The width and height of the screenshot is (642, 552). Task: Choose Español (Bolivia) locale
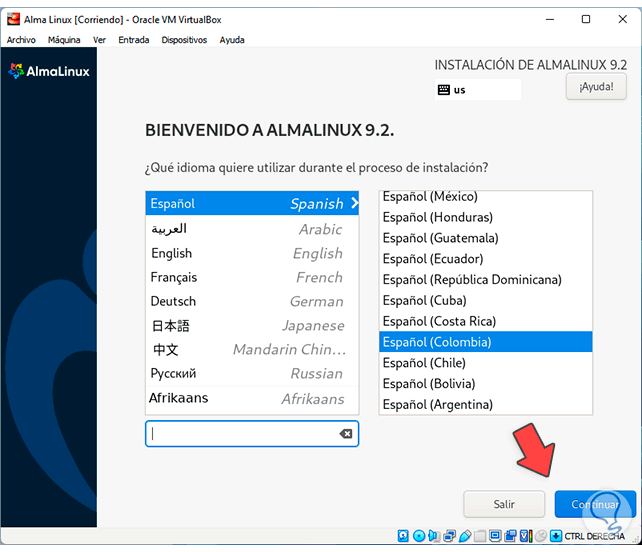tap(486, 384)
